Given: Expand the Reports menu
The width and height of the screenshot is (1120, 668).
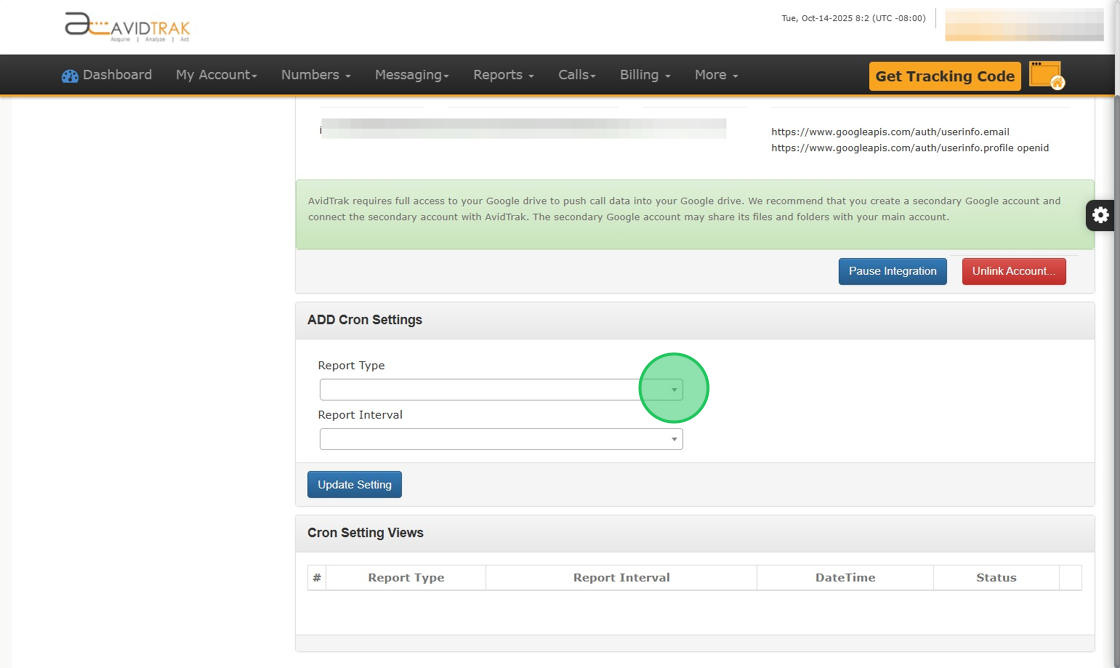Looking at the screenshot, I should click(504, 75).
